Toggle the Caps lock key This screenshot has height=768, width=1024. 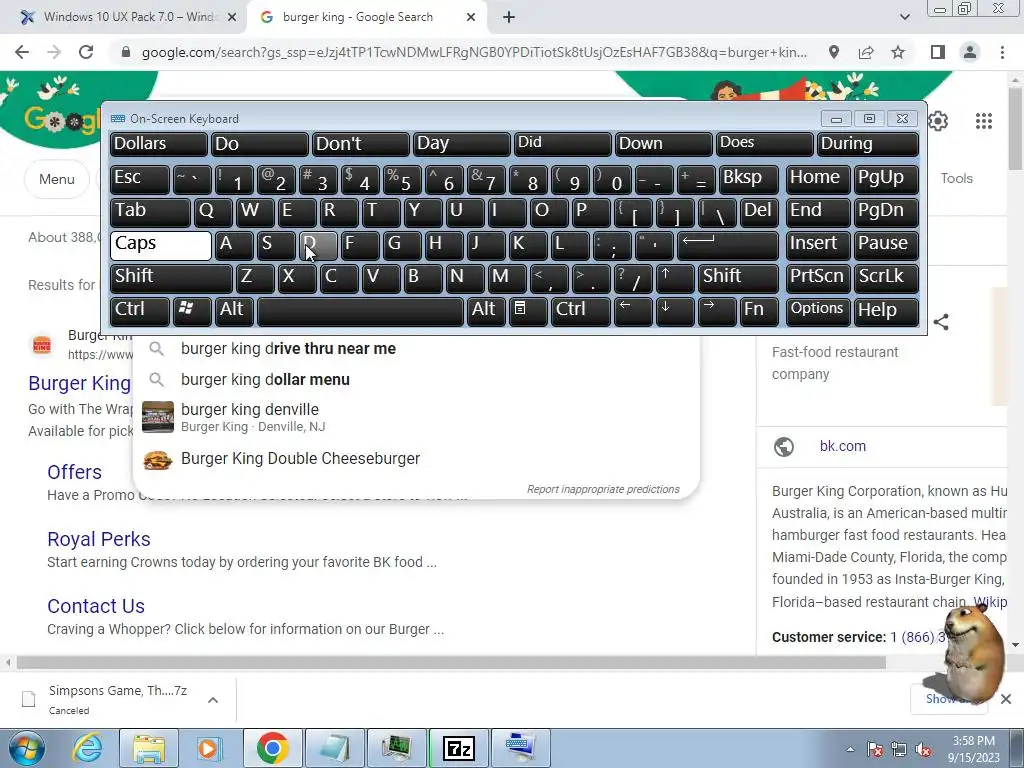(161, 246)
